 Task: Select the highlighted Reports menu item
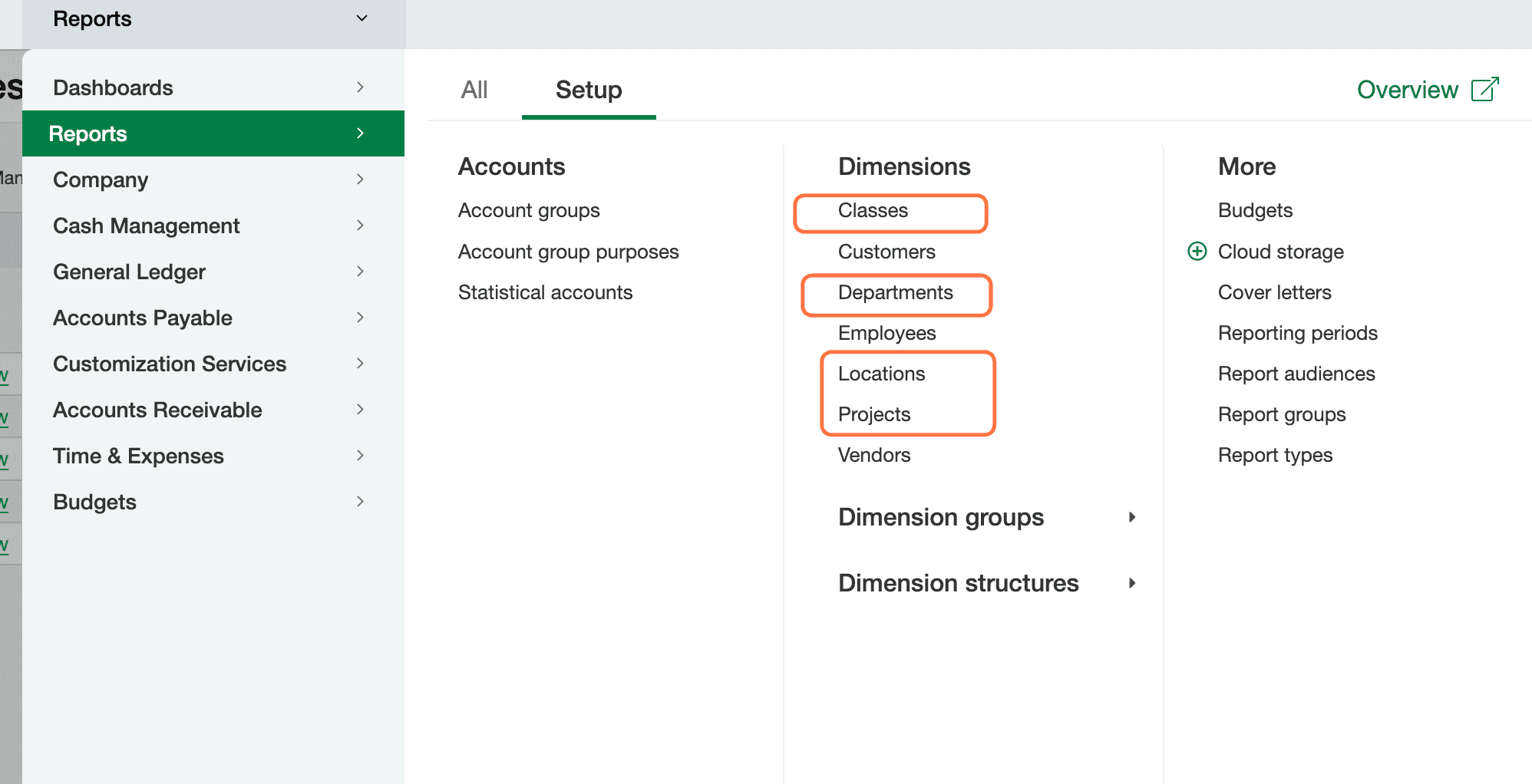[213, 133]
